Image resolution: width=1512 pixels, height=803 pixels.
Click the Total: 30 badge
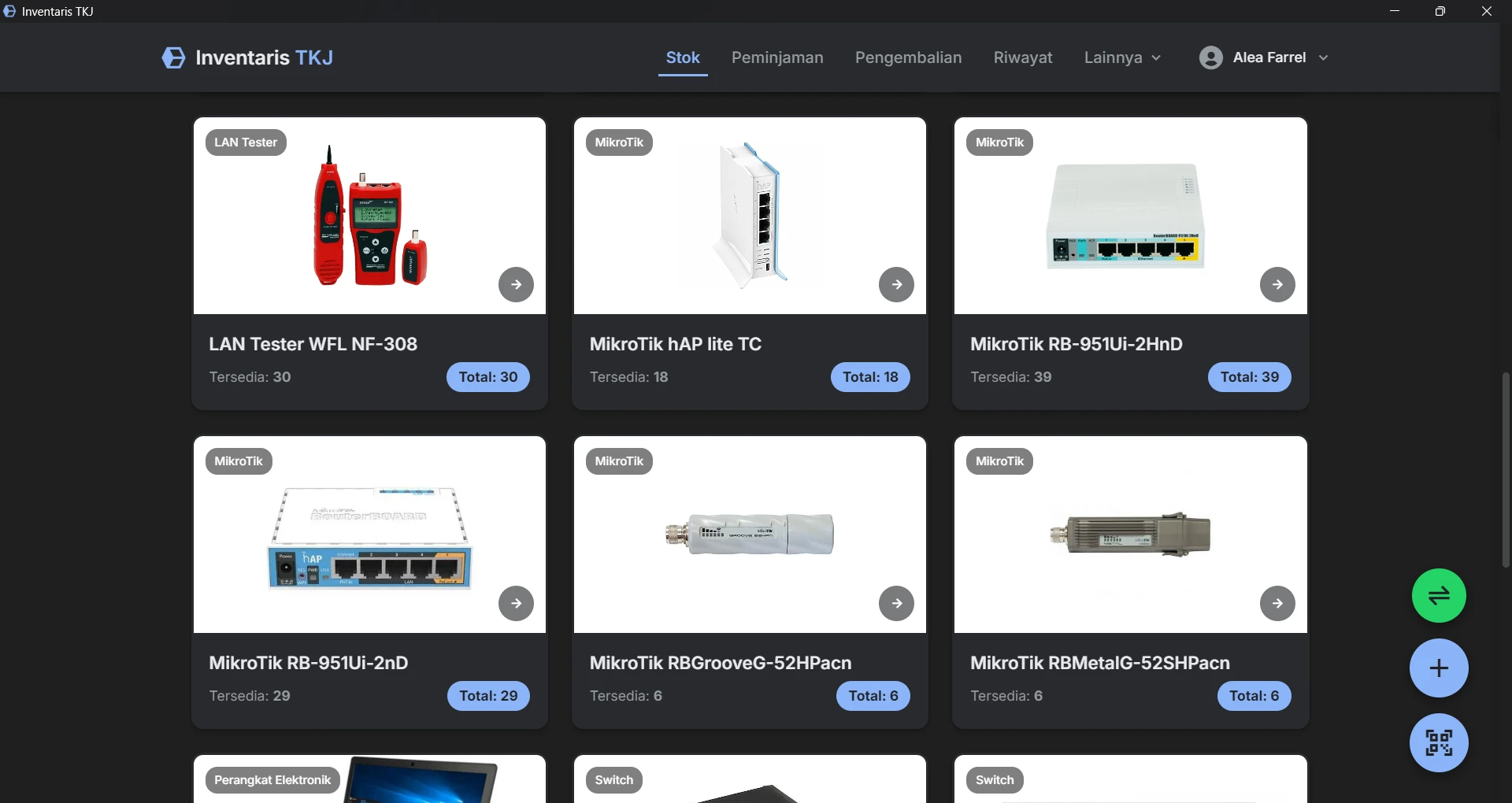[x=488, y=377]
